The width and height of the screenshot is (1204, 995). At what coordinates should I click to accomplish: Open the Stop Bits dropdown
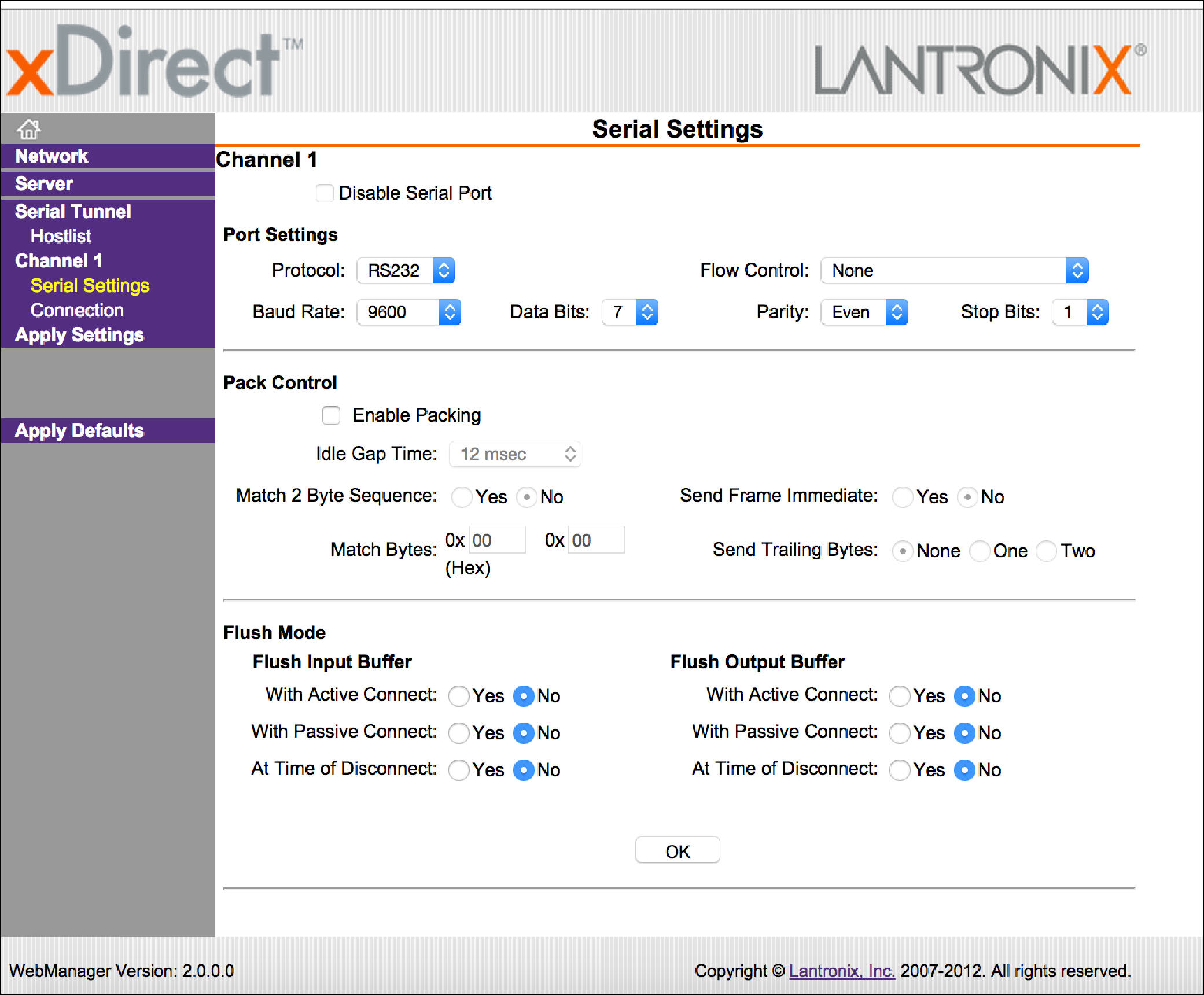tap(1080, 312)
